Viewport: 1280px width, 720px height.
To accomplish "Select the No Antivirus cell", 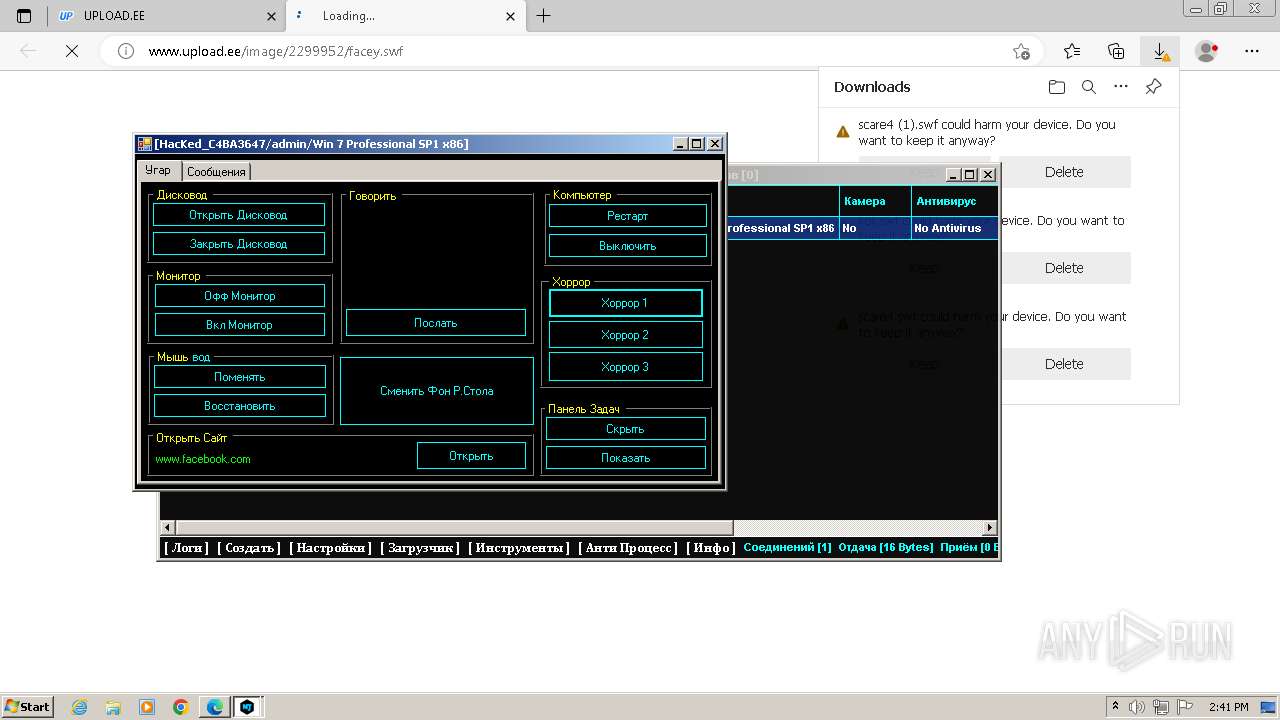I will tap(955, 228).
